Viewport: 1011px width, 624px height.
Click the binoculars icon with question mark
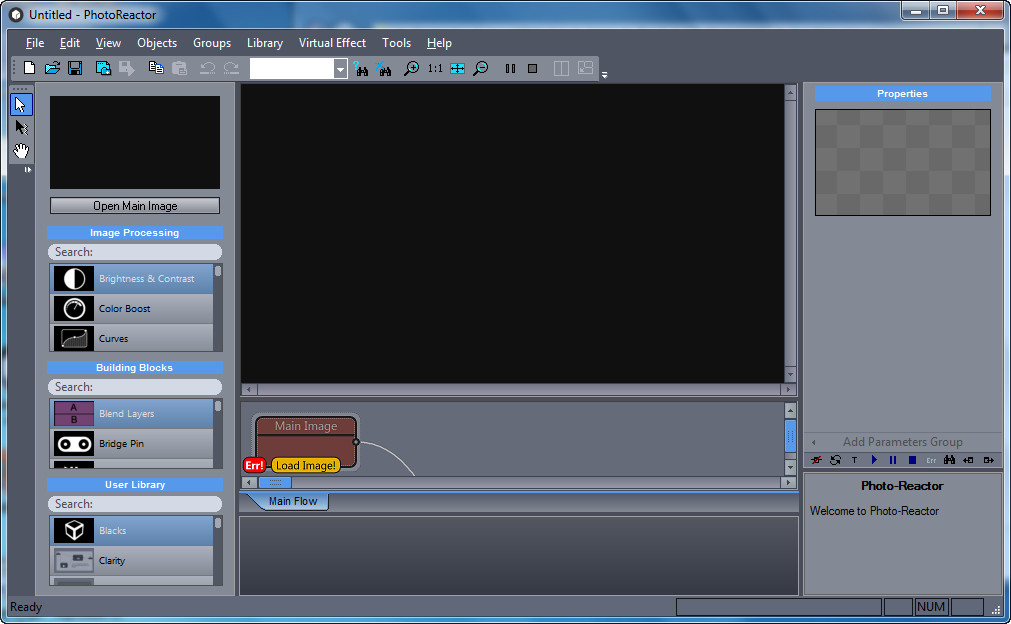point(361,68)
